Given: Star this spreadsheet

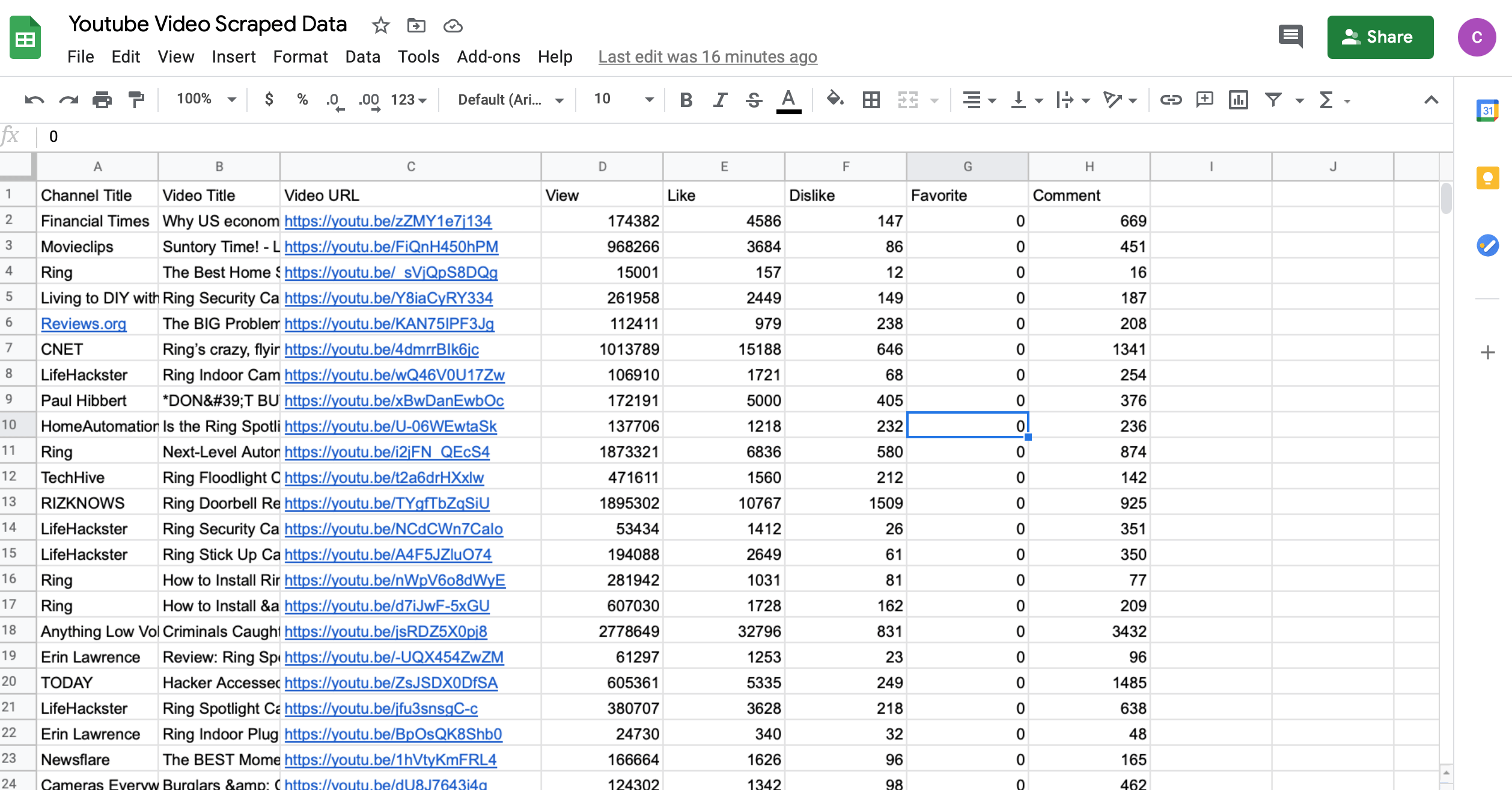Looking at the screenshot, I should (380, 25).
